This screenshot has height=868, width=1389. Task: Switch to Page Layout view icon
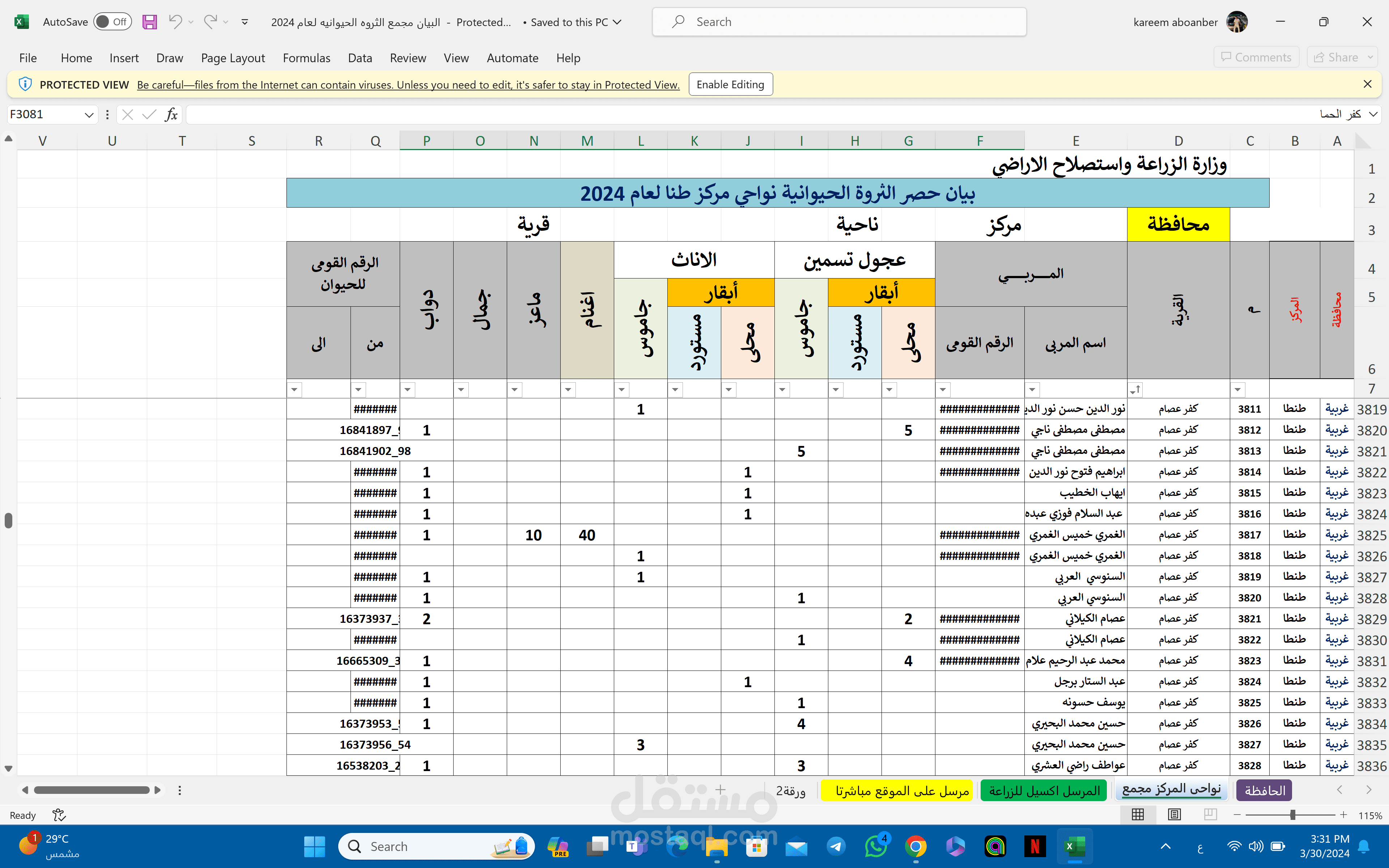(x=1175, y=814)
